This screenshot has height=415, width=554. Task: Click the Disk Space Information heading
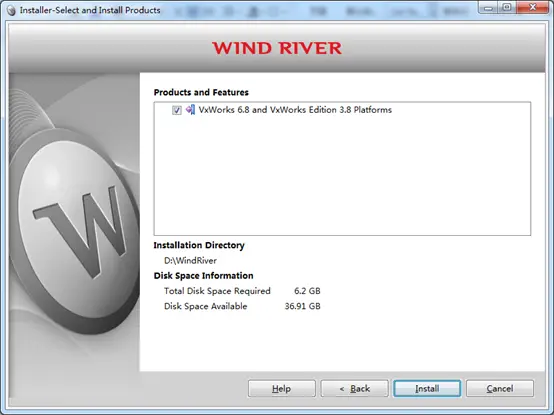[x=204, y=275]
